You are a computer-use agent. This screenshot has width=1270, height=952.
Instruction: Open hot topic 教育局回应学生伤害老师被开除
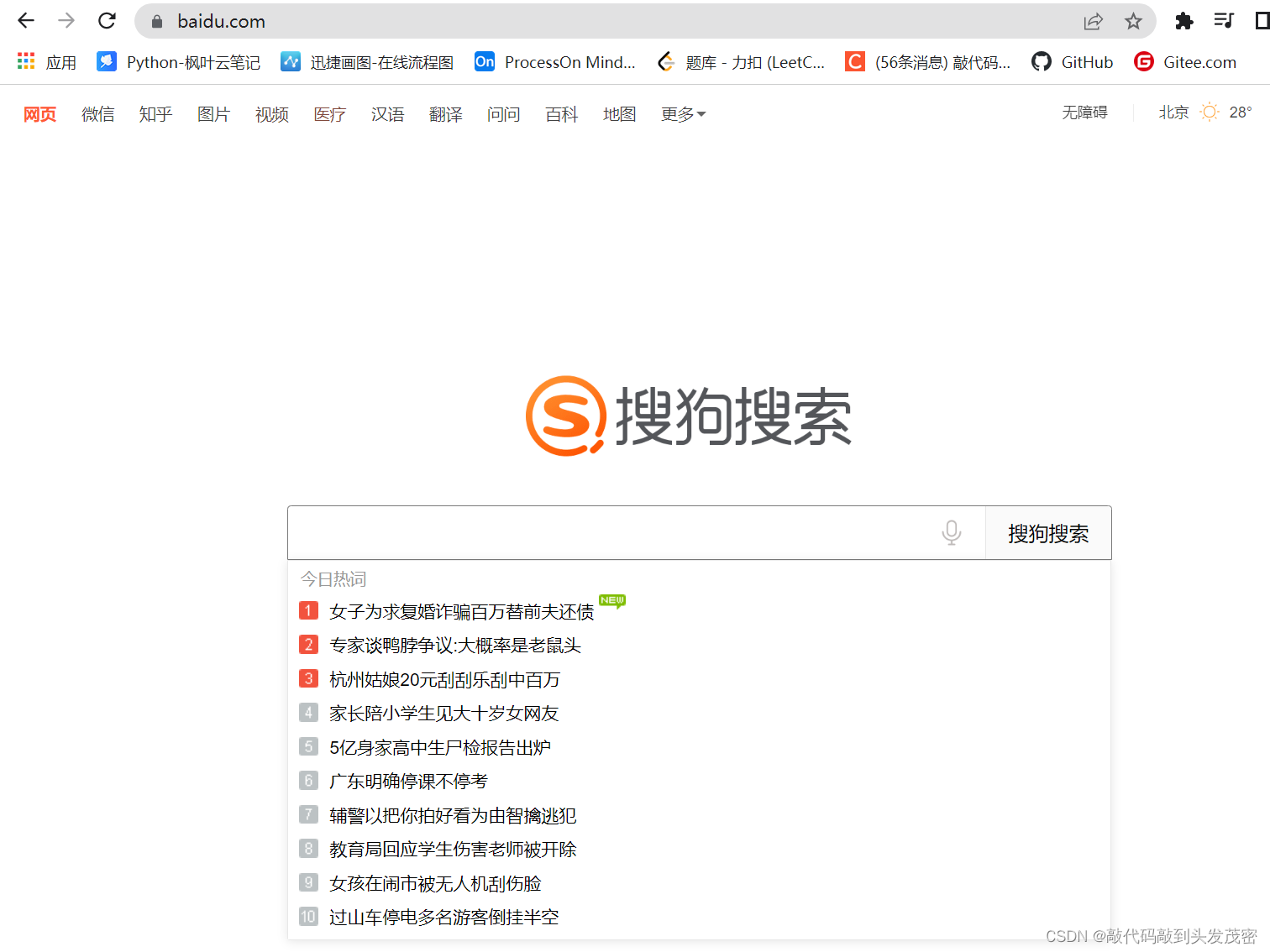(454, 849)
